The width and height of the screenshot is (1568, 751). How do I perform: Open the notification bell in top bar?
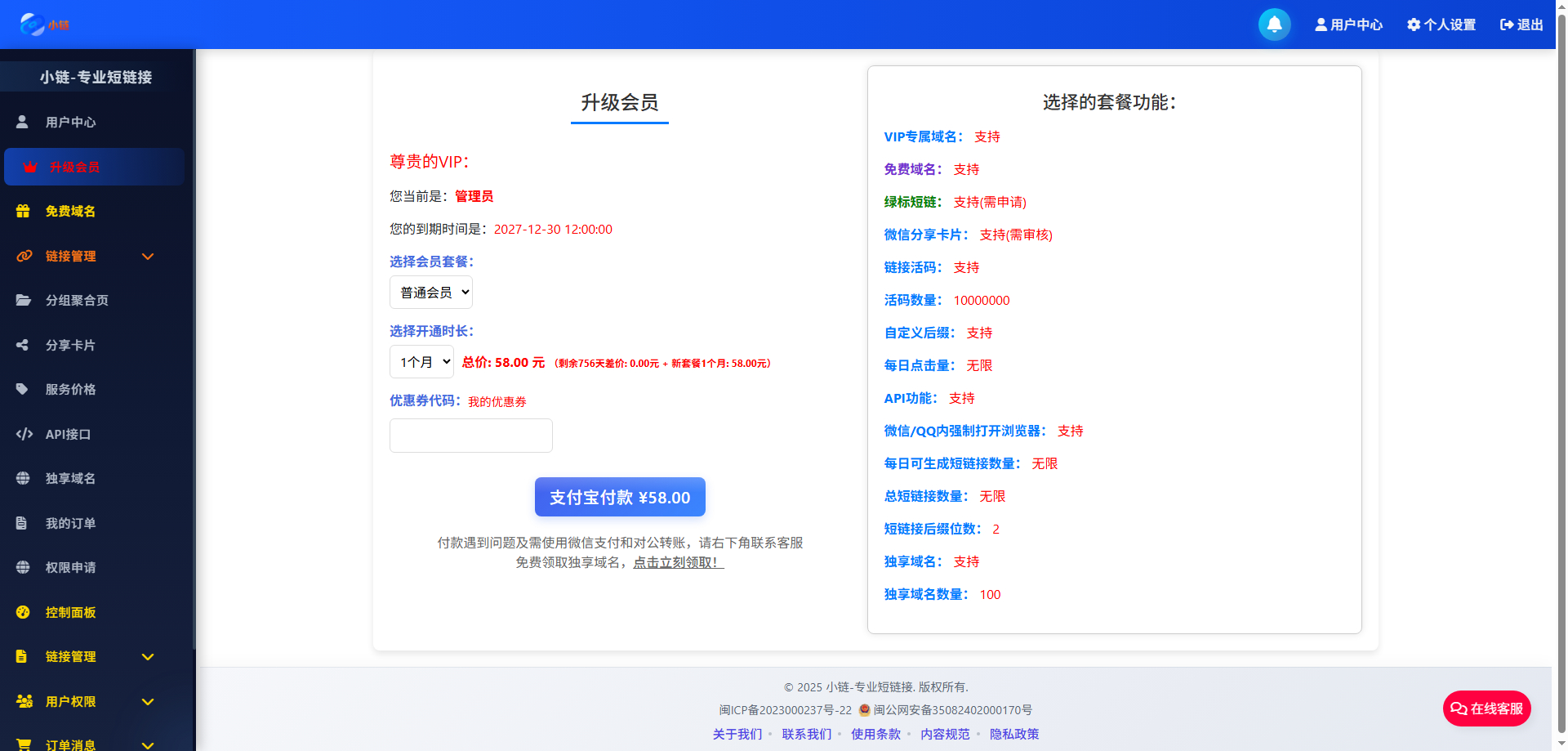[x=1274, y=25]
